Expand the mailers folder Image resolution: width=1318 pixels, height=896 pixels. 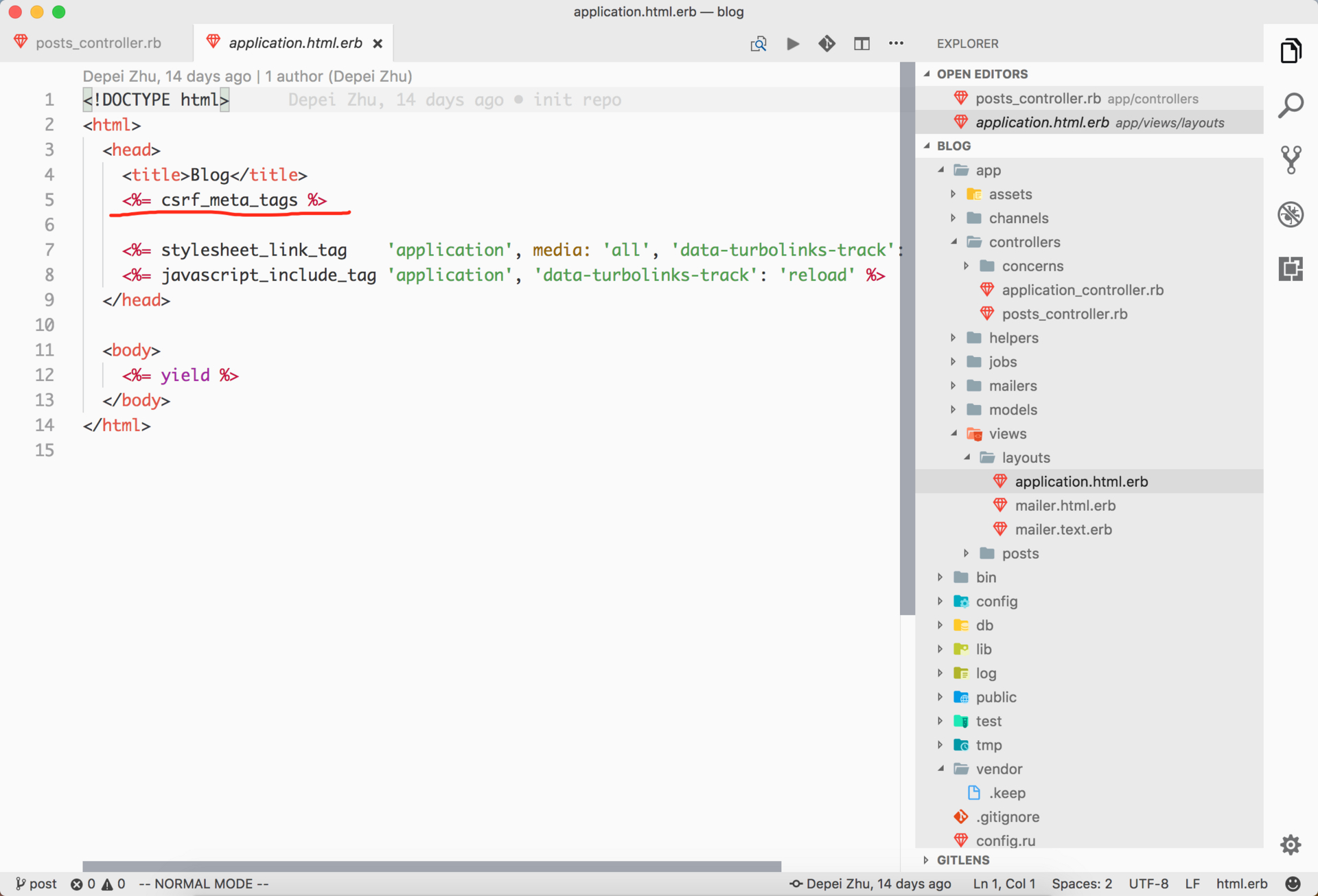(1089, 386)
